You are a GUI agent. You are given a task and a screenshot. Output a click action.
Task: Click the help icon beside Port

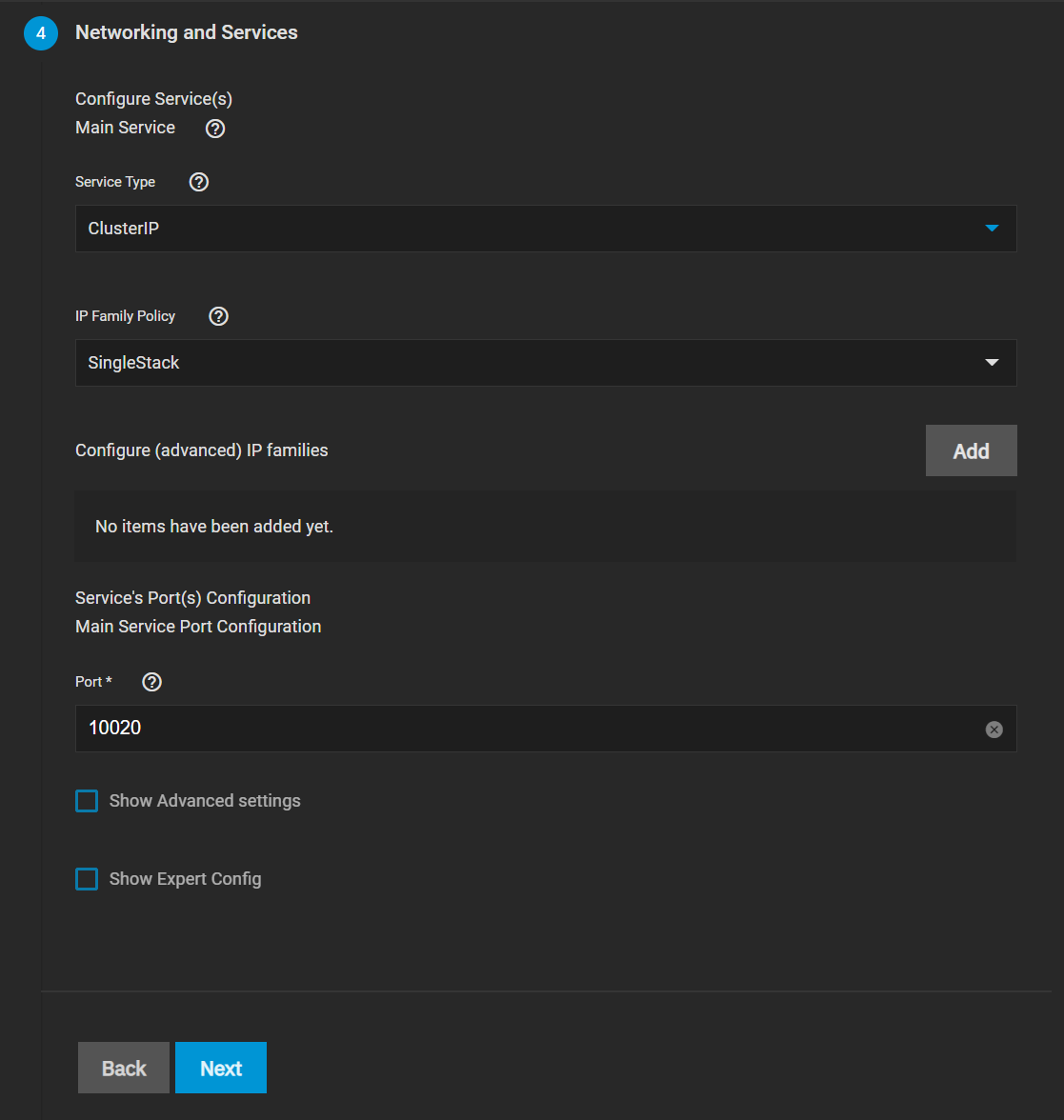pos(151,682)
